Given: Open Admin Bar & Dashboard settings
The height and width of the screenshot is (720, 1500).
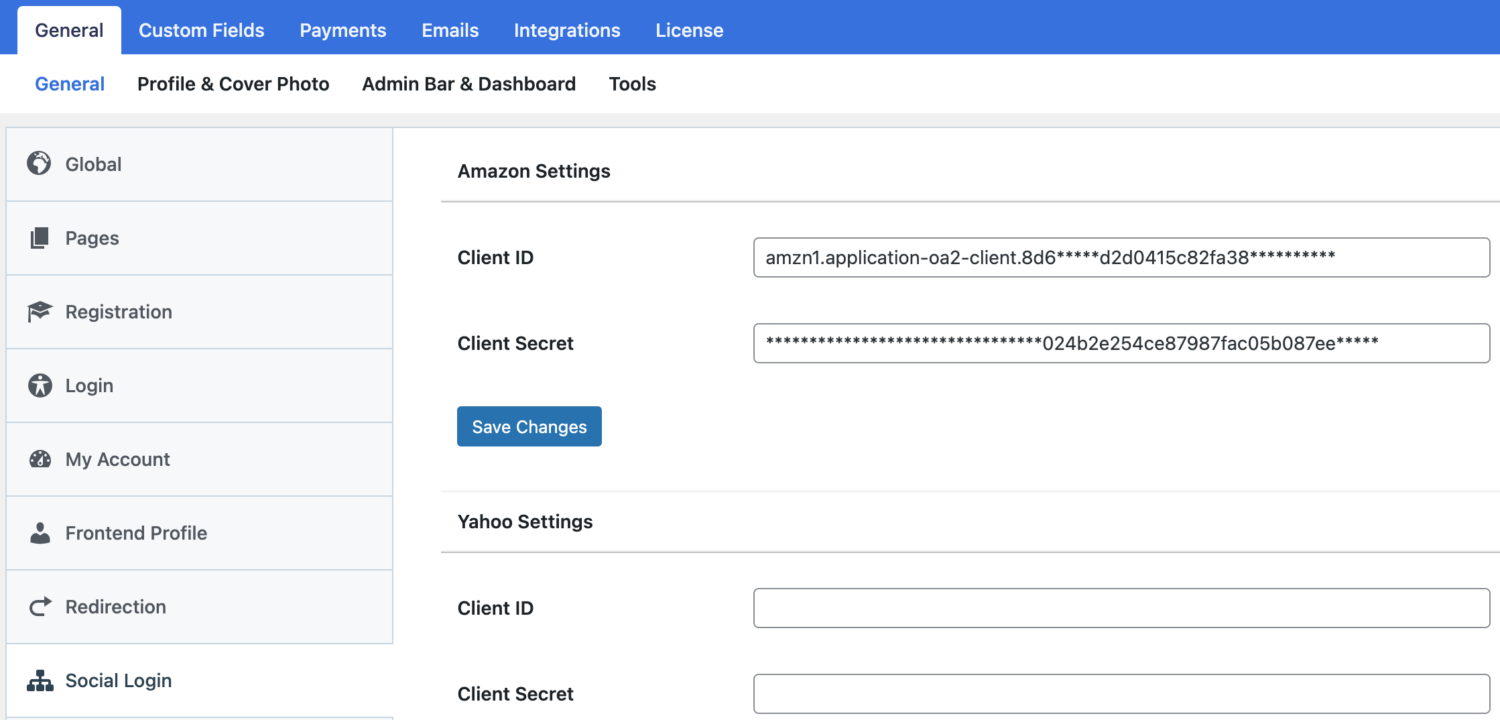Looking at the screenshot, I should [x=469, y=84].
